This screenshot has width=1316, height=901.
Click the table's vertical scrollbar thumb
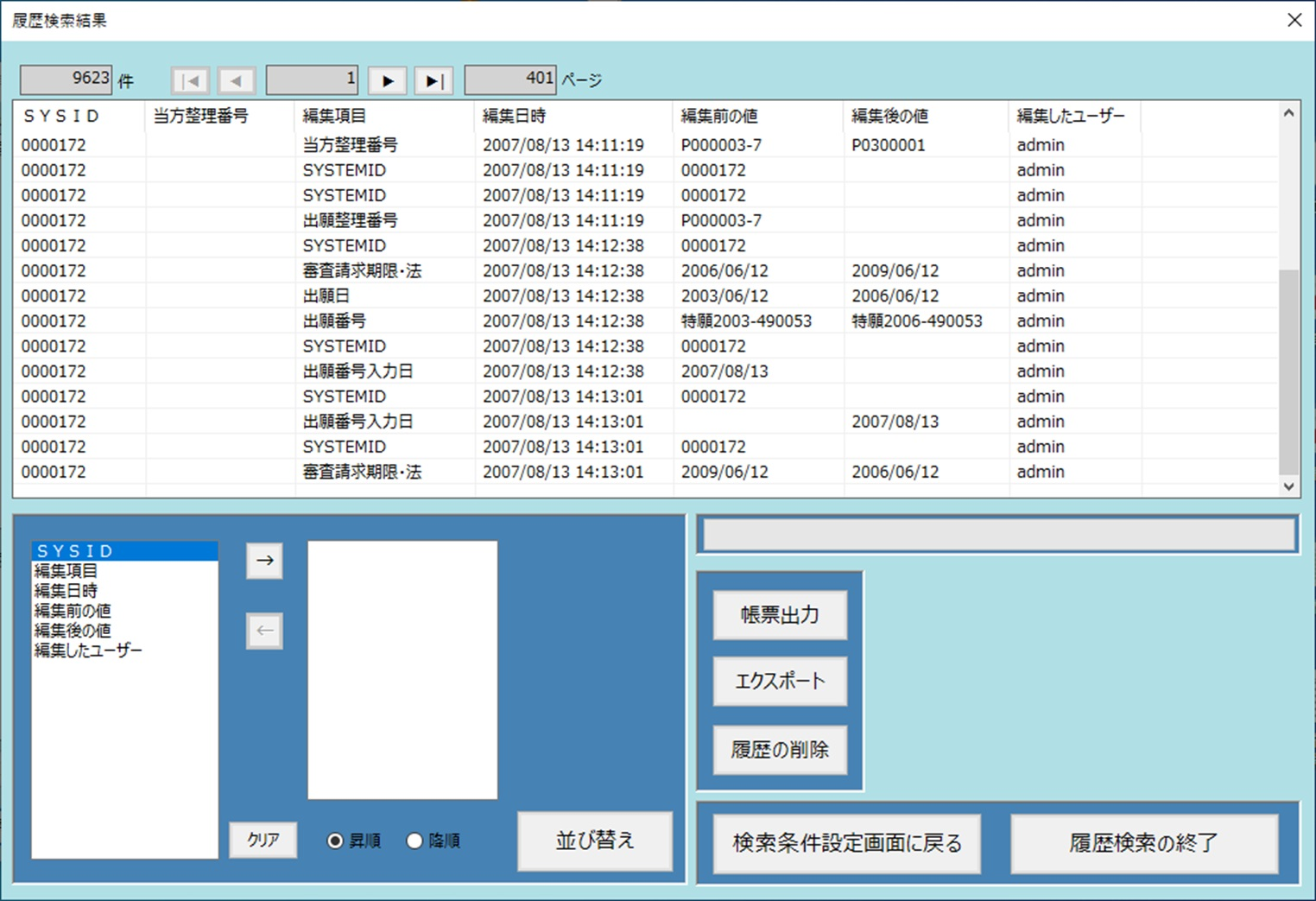coord(1288,371)
